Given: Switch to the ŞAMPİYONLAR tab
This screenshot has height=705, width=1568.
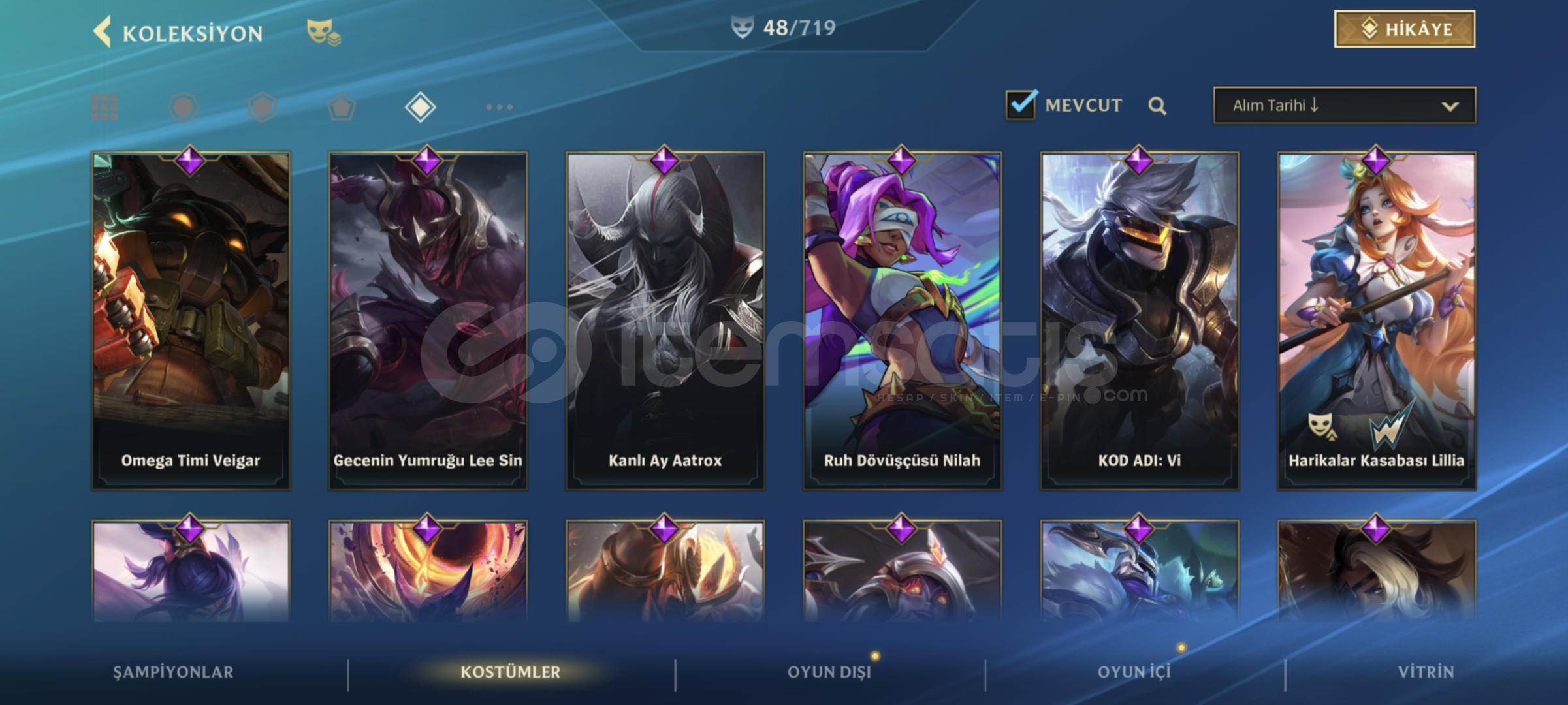Looking at the screenshot, I should pos(173,672).
